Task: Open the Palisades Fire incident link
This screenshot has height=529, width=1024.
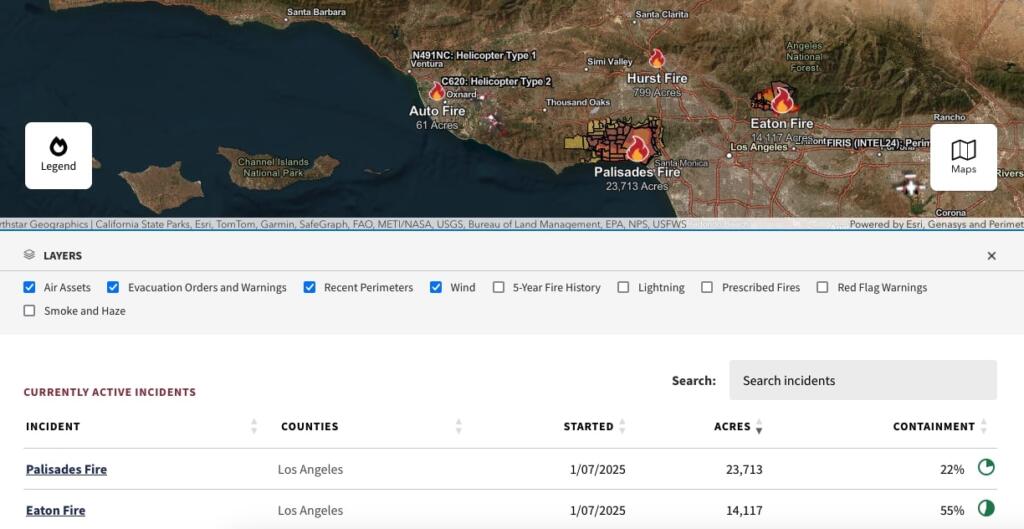Action: [66, 469]
